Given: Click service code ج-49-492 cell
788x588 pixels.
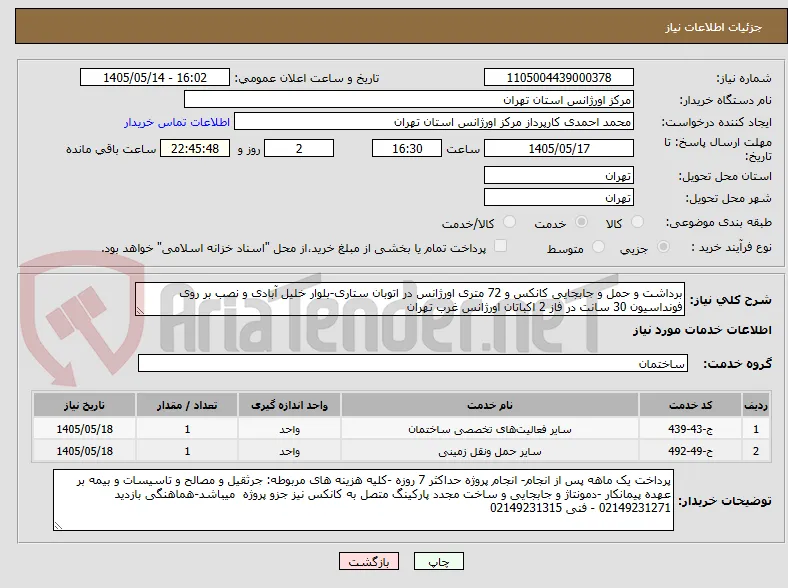Looking at the screenshot, I should (691, 451).
